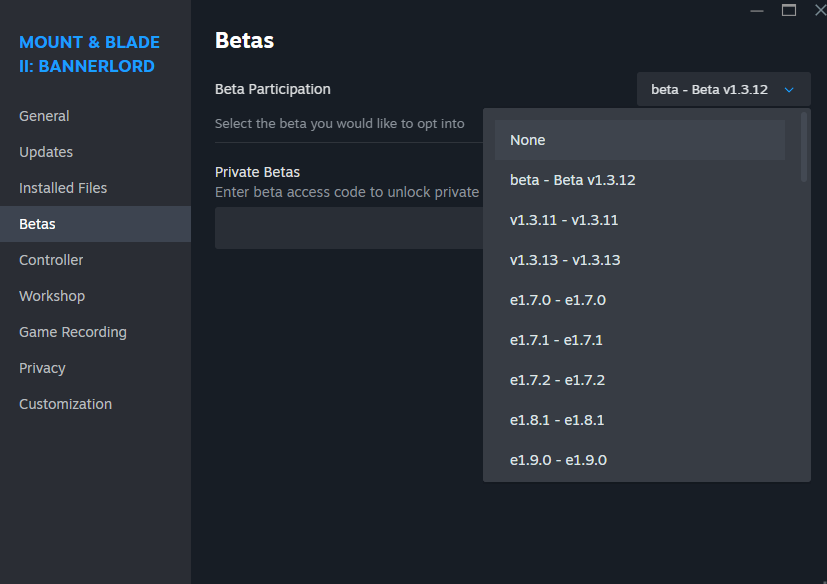Select the Betas sidebar tab
The width and height of the screenshot is (827, 584).
pyautogui.click(x=95, y=224)
